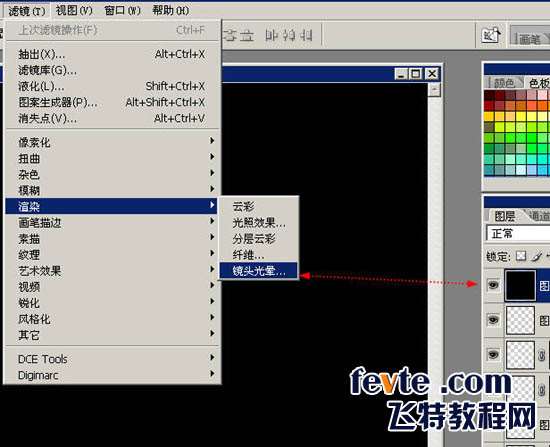Open 风格化 filter category

pyautogui.click(x=112, y=319)
